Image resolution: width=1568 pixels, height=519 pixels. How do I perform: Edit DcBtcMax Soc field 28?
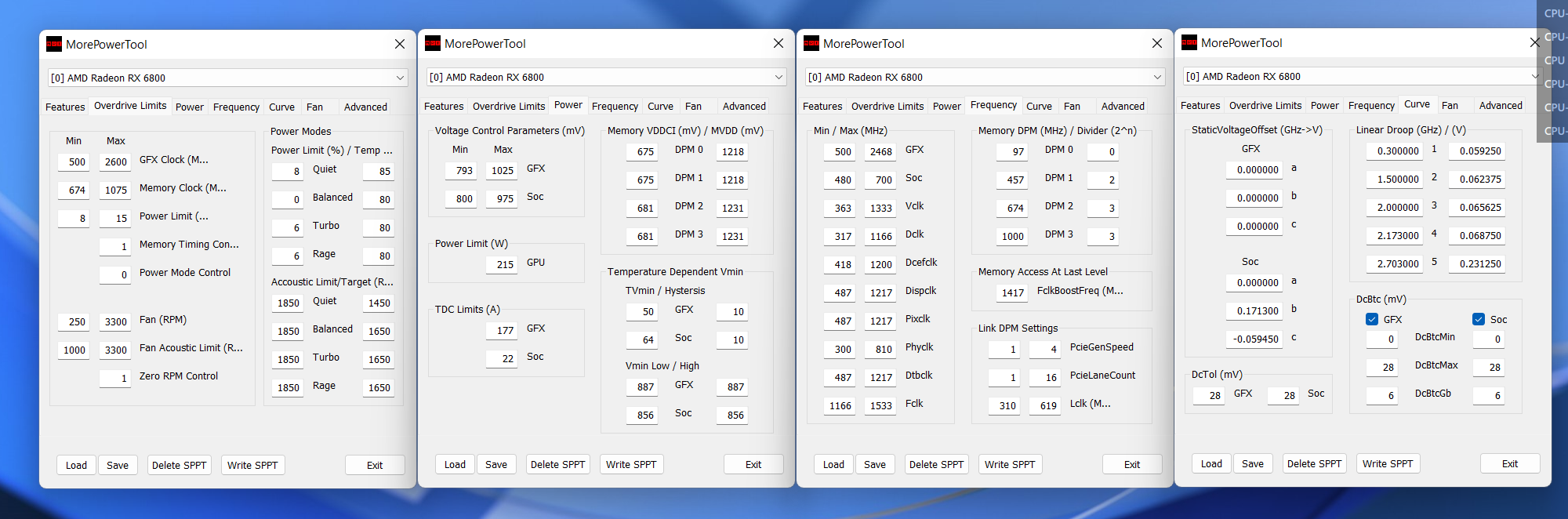(x=1489, y=367)
